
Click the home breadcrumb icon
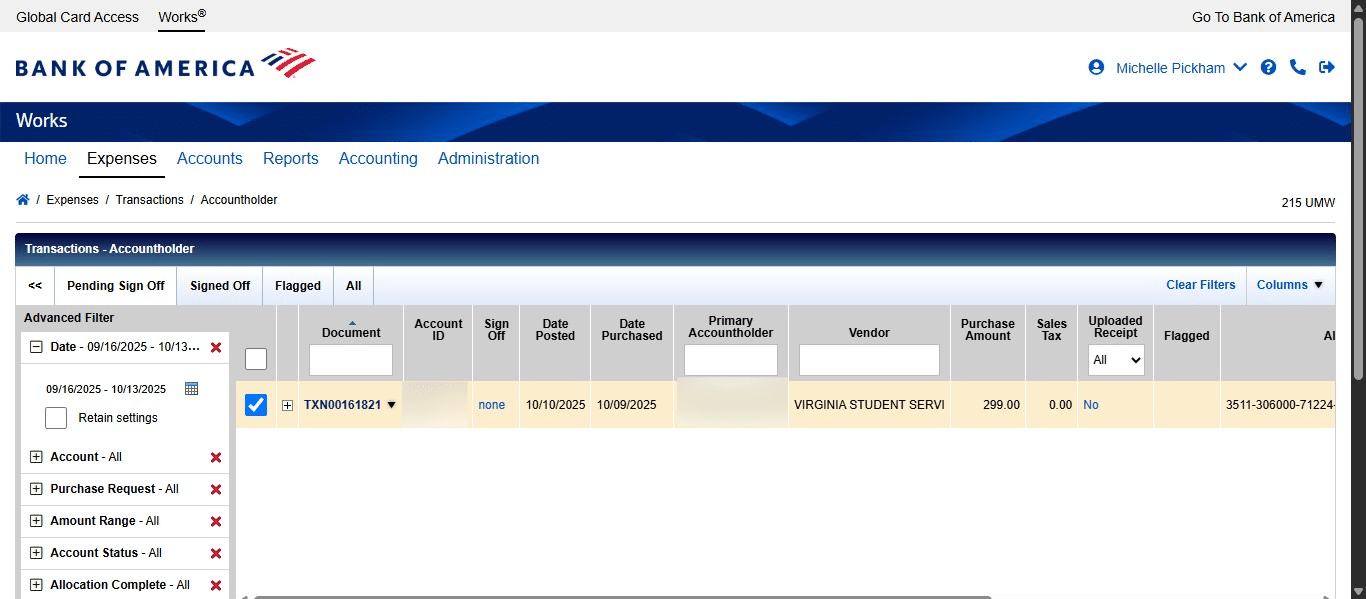[22, 199]
